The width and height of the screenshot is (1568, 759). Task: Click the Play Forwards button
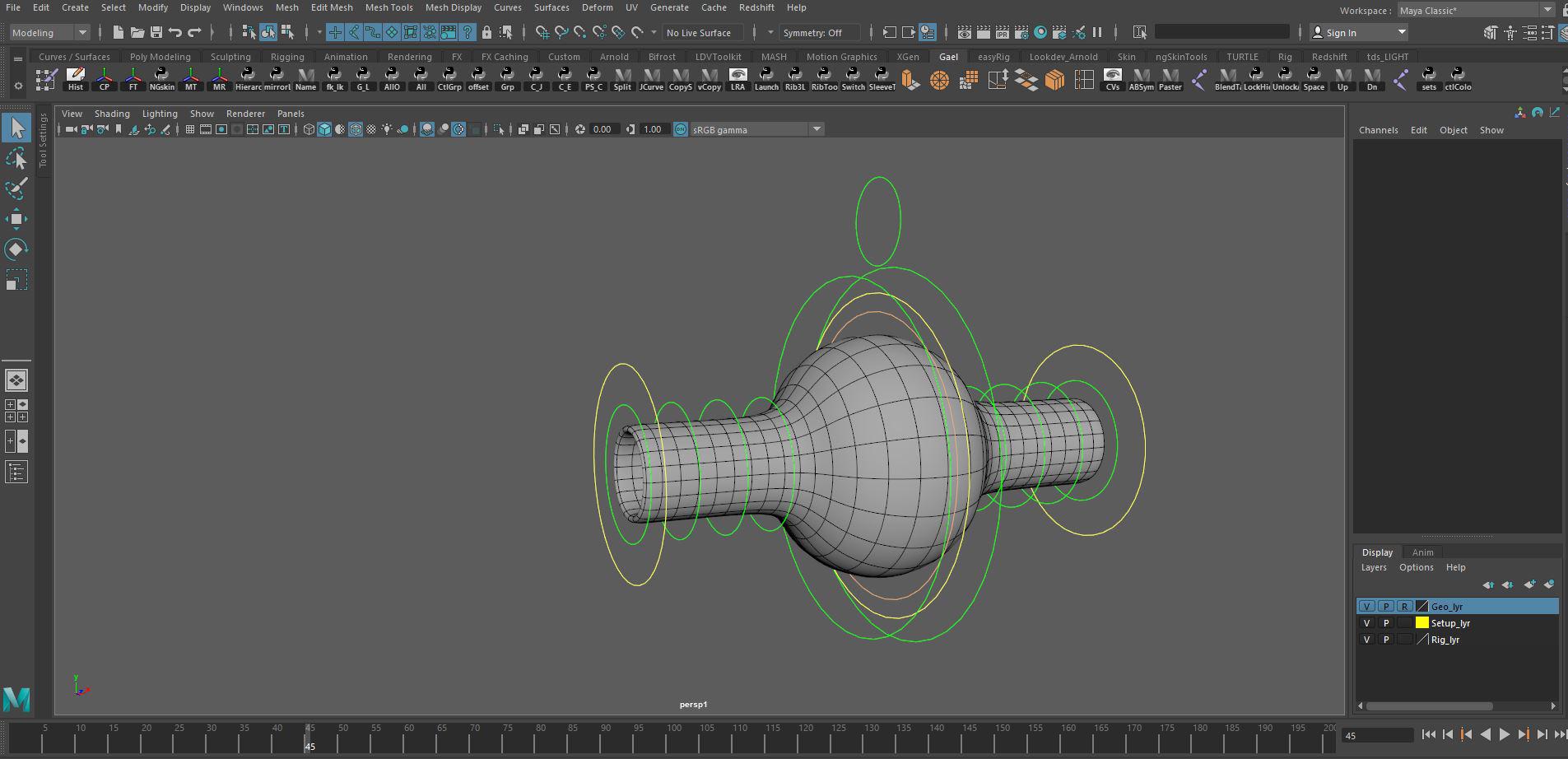[x=1504, y=734]
